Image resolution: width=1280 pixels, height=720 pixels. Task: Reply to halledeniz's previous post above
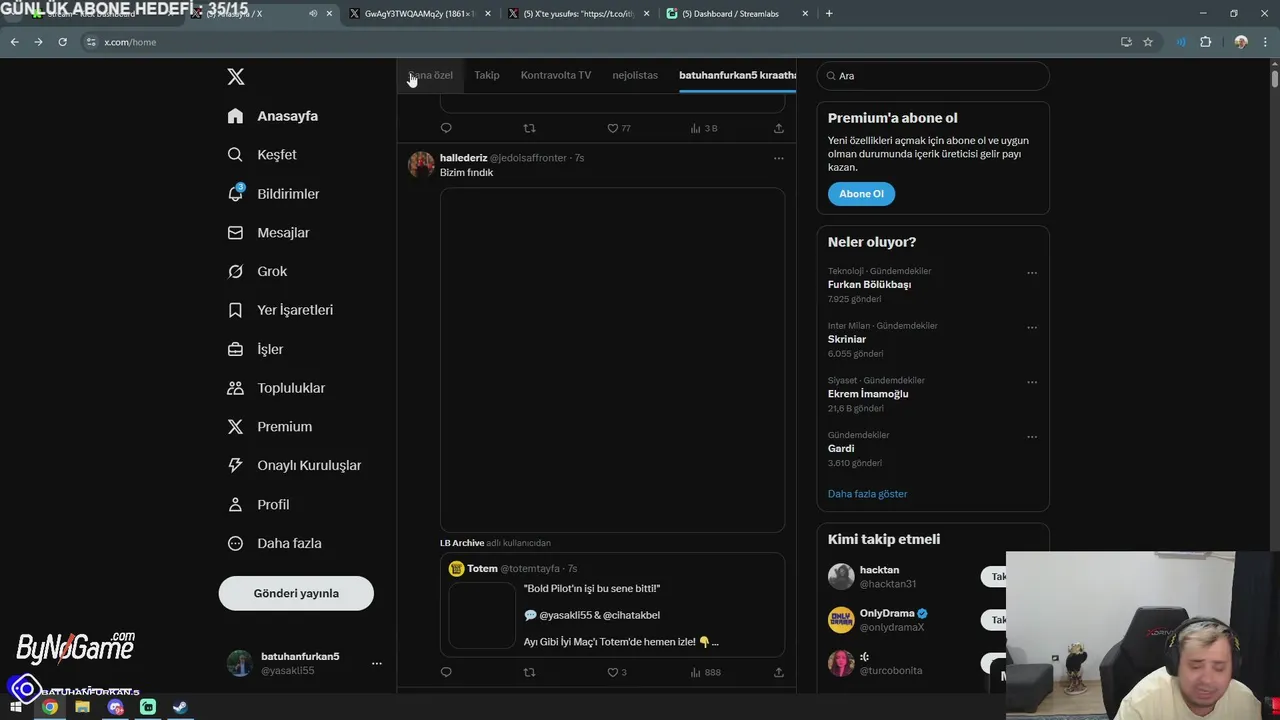click(x=446, y=128)
